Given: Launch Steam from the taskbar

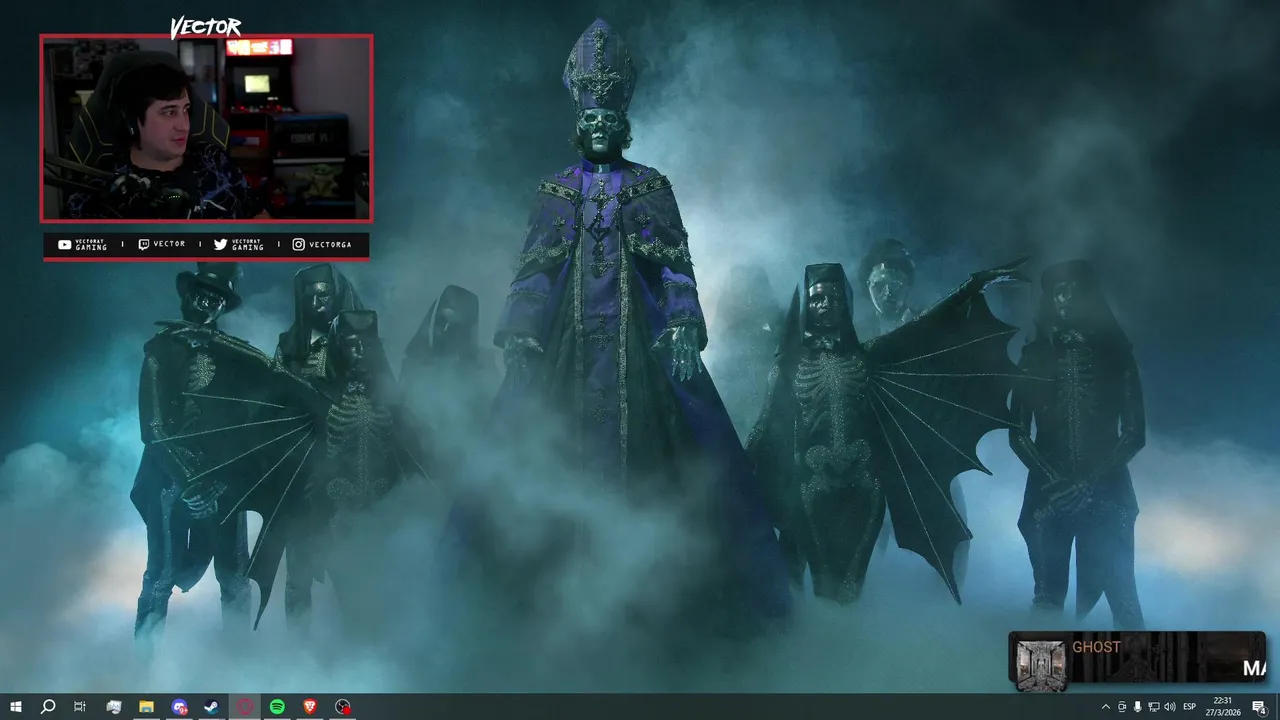Looking at the screenshot, I should [x=212, y=707].
